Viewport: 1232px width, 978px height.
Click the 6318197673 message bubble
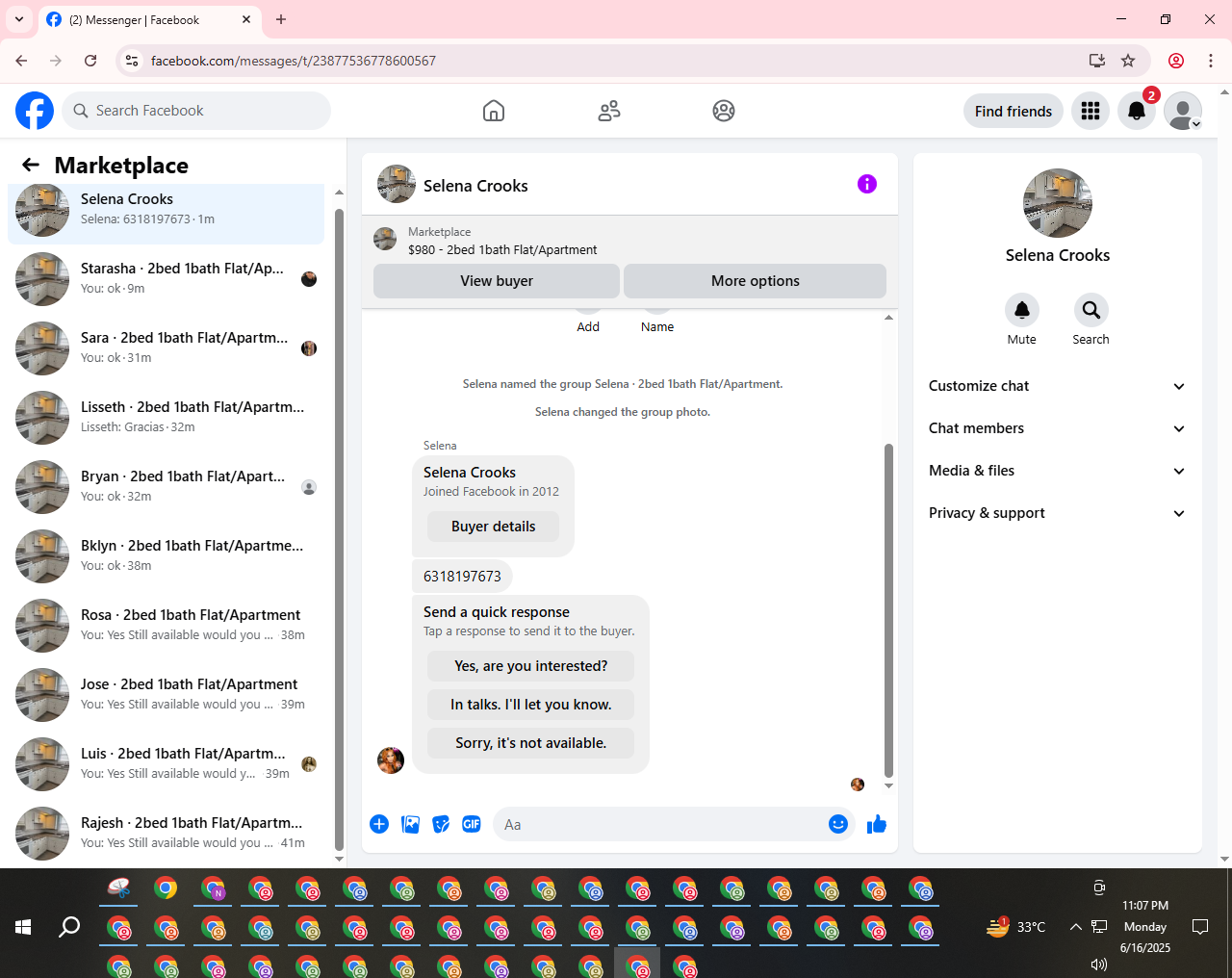[462, 577]
